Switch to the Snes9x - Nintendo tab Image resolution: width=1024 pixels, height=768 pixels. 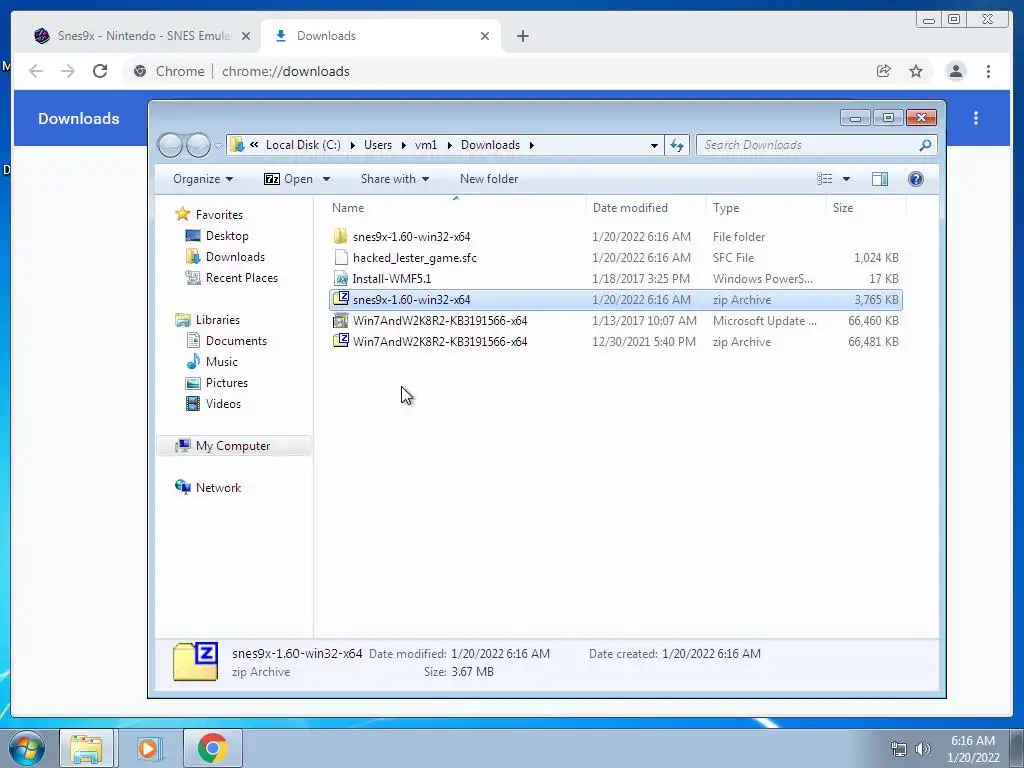(142, 36)
